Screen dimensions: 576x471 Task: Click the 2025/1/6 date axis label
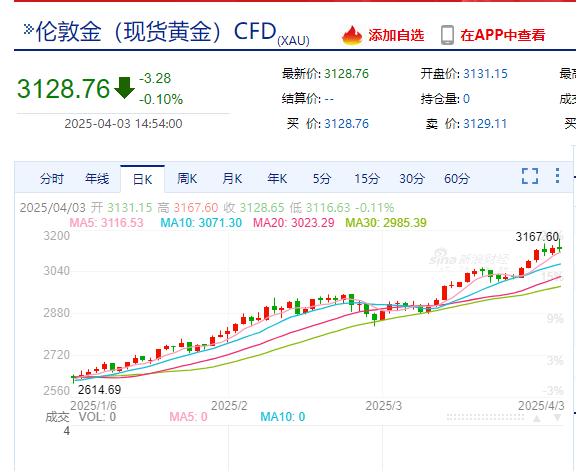pyautogui.click(x=93, y=406)
